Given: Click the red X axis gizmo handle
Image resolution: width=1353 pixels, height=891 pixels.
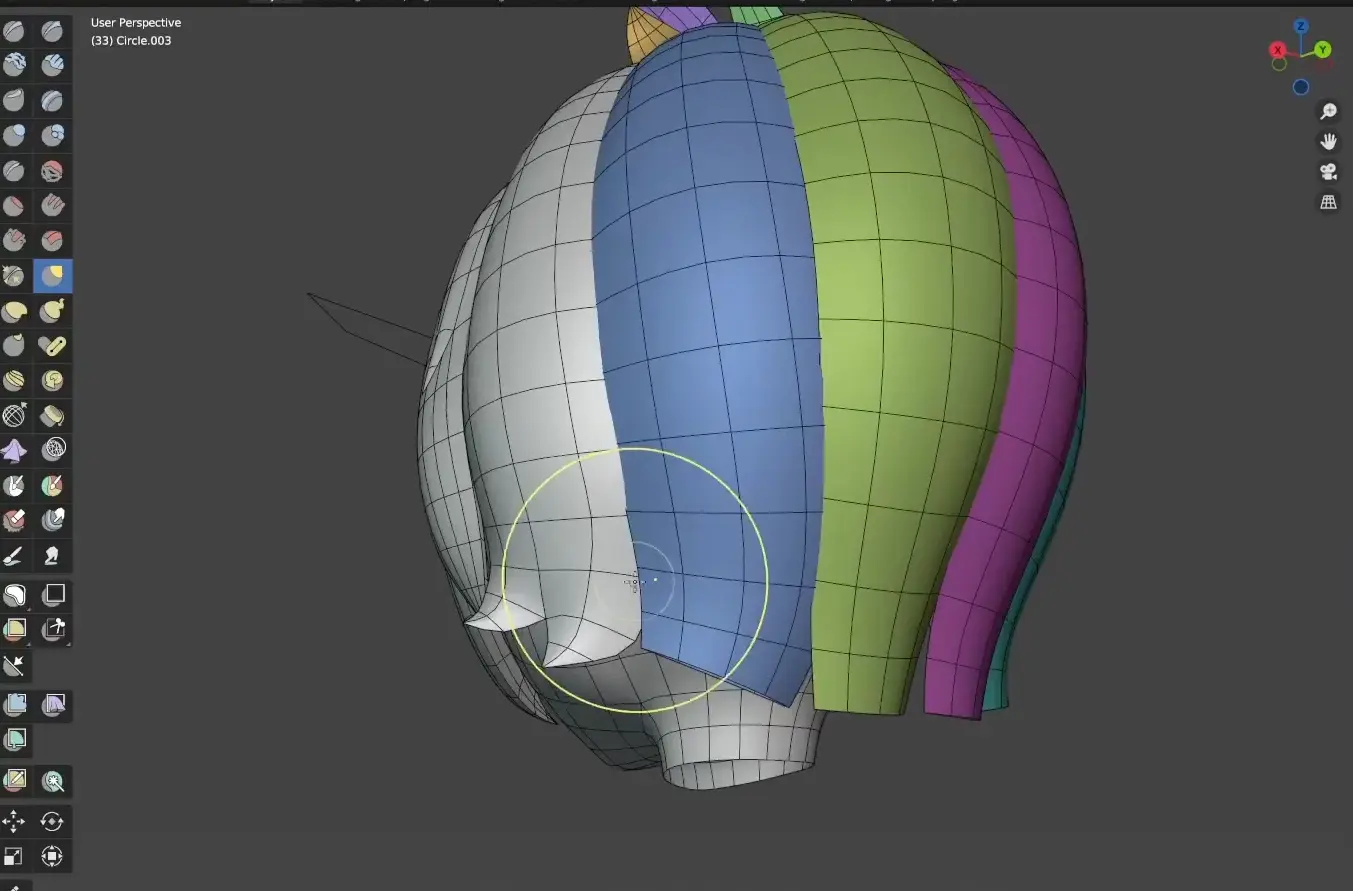Looking at the screenshot, I should point(1277,50).
